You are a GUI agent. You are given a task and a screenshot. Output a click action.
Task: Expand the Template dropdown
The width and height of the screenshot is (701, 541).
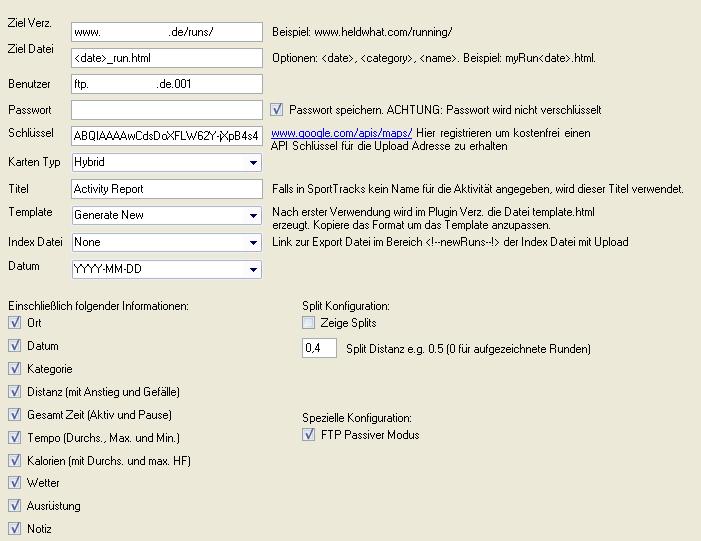point(254,216)
